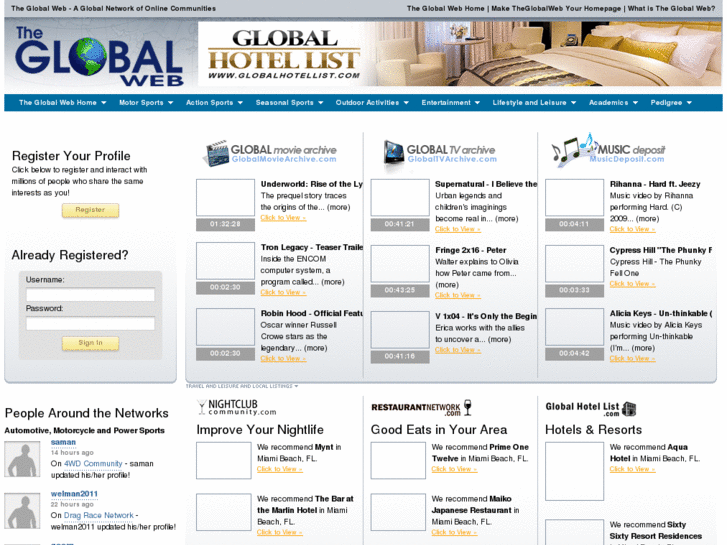Image resolution: width=727 pixels, height=545 pixels.
Task: Open the Academics menu
Action: (x=608, y=103)
